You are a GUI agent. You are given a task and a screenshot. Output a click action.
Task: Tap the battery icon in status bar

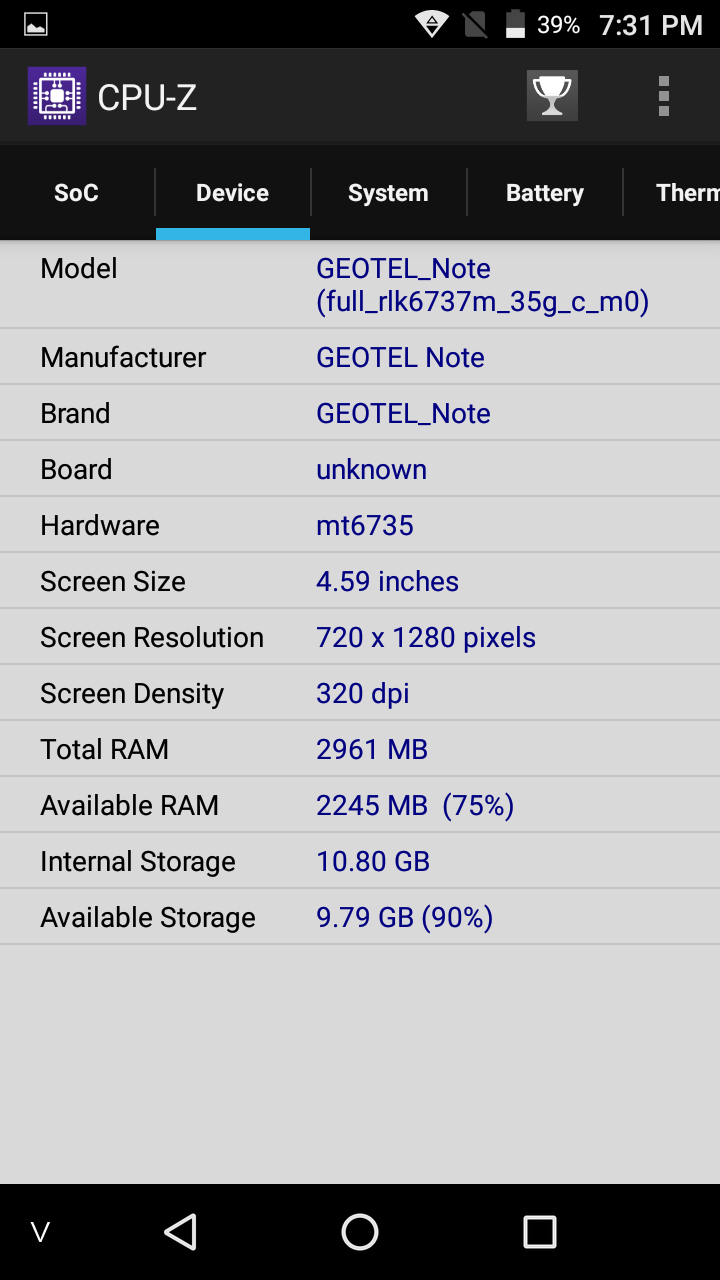click(x=515, y=25)
